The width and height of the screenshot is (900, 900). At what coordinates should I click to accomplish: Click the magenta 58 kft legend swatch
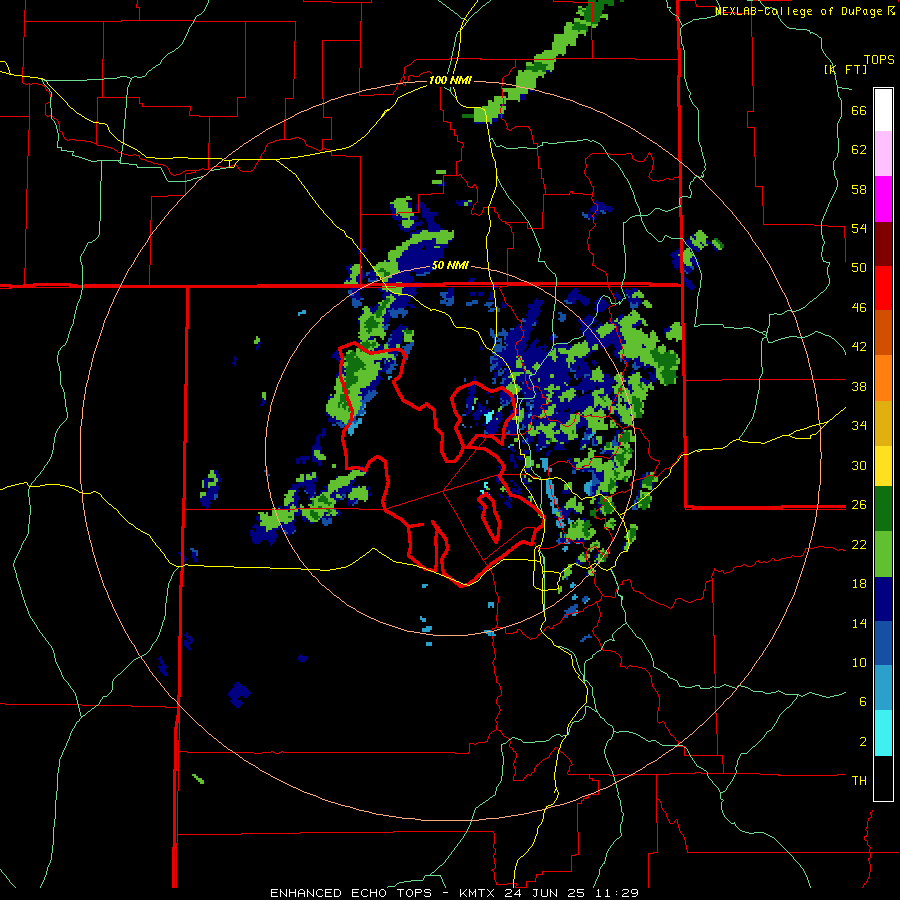[x=883, y=199]
